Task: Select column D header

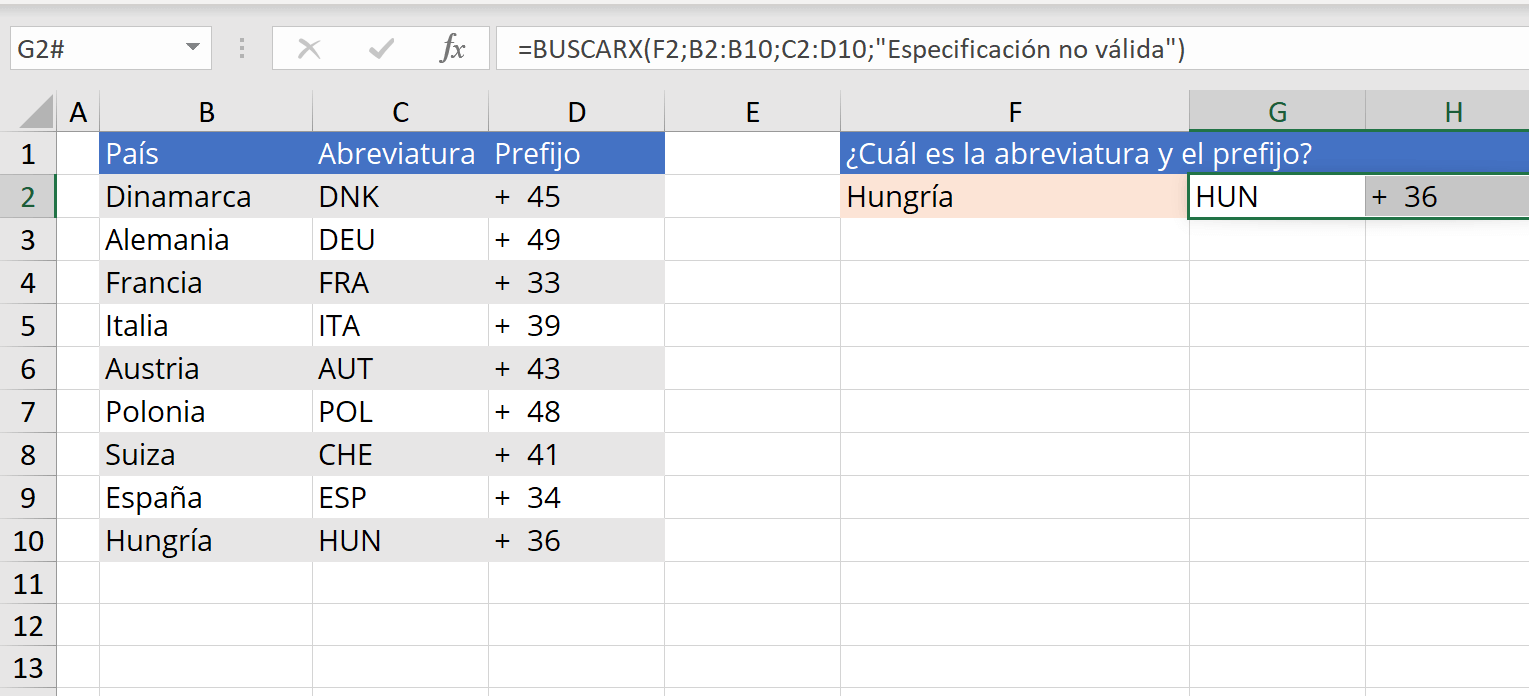Action: (576, 112)
